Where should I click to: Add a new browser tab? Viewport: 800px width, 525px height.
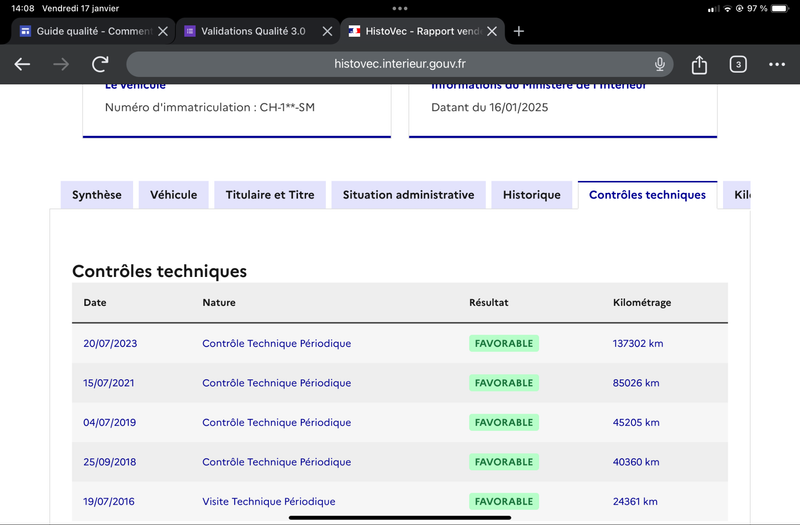click(x=518, y=31)
